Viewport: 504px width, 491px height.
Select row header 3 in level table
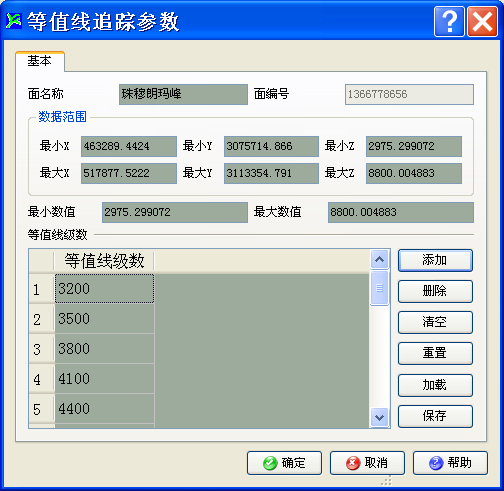pos(41,349)
